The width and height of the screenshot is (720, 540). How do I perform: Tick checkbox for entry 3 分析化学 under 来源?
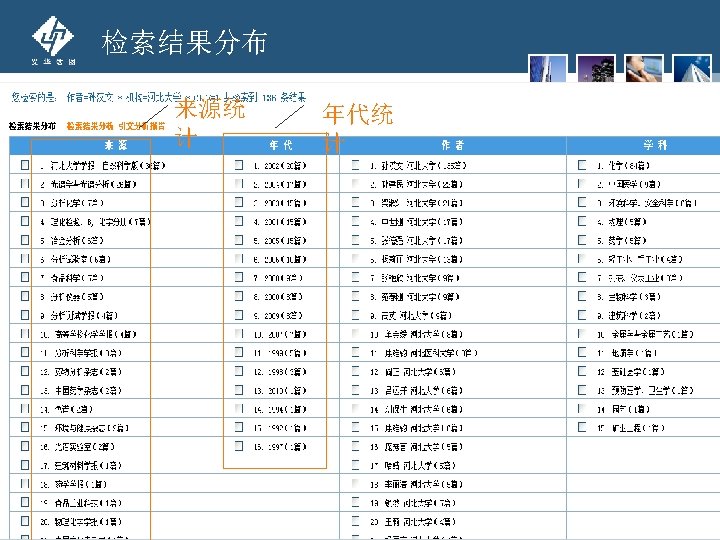coord(25,202)
